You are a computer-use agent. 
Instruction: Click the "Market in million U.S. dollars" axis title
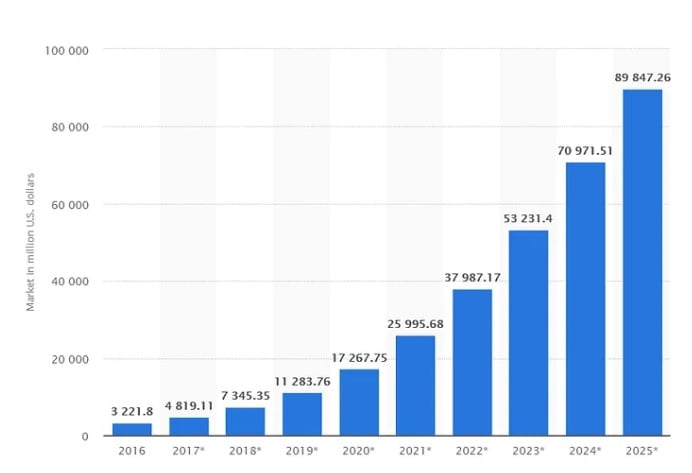tap(31, 242)
